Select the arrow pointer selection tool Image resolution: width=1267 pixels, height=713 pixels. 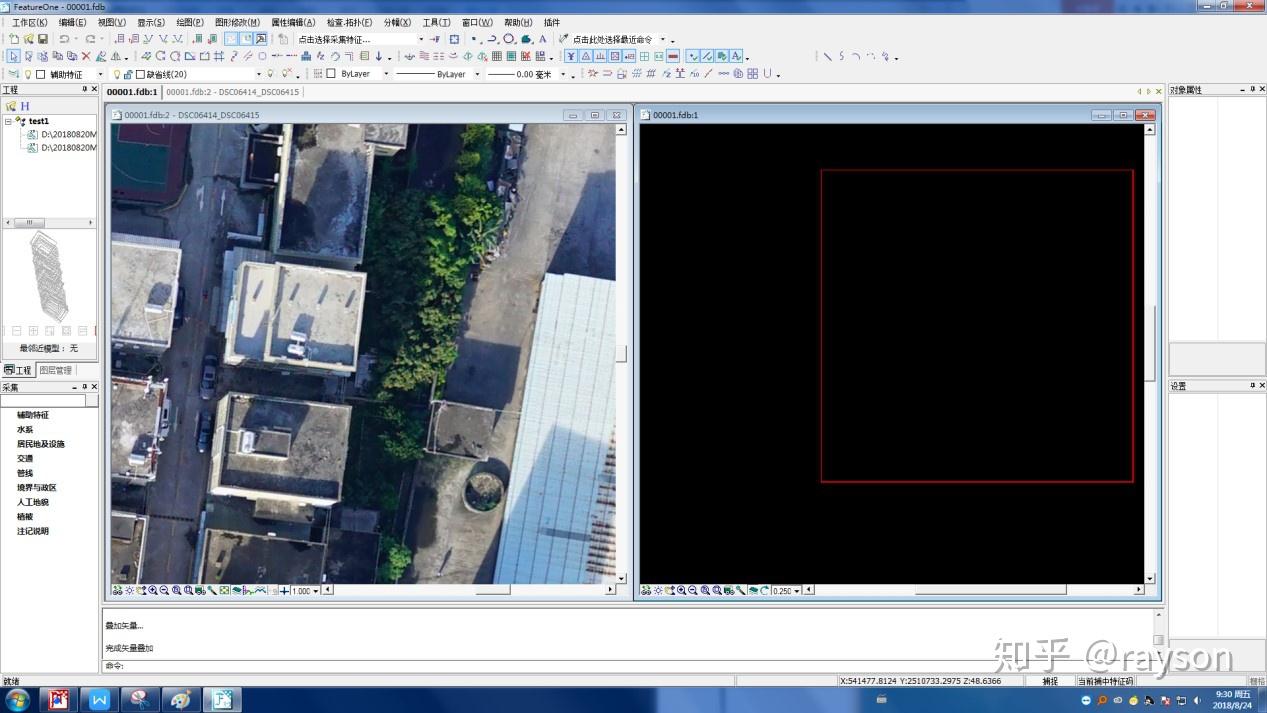[x=13, y=56]
